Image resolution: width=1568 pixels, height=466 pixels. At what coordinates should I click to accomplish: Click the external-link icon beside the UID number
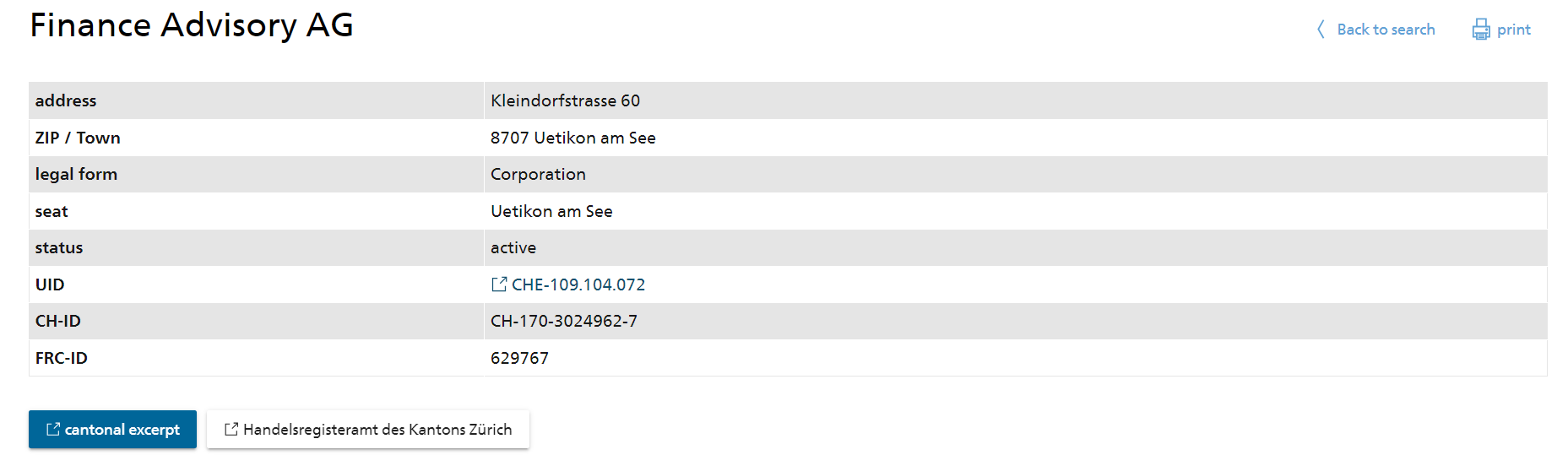pyautogui.click(x=499, y=284)
